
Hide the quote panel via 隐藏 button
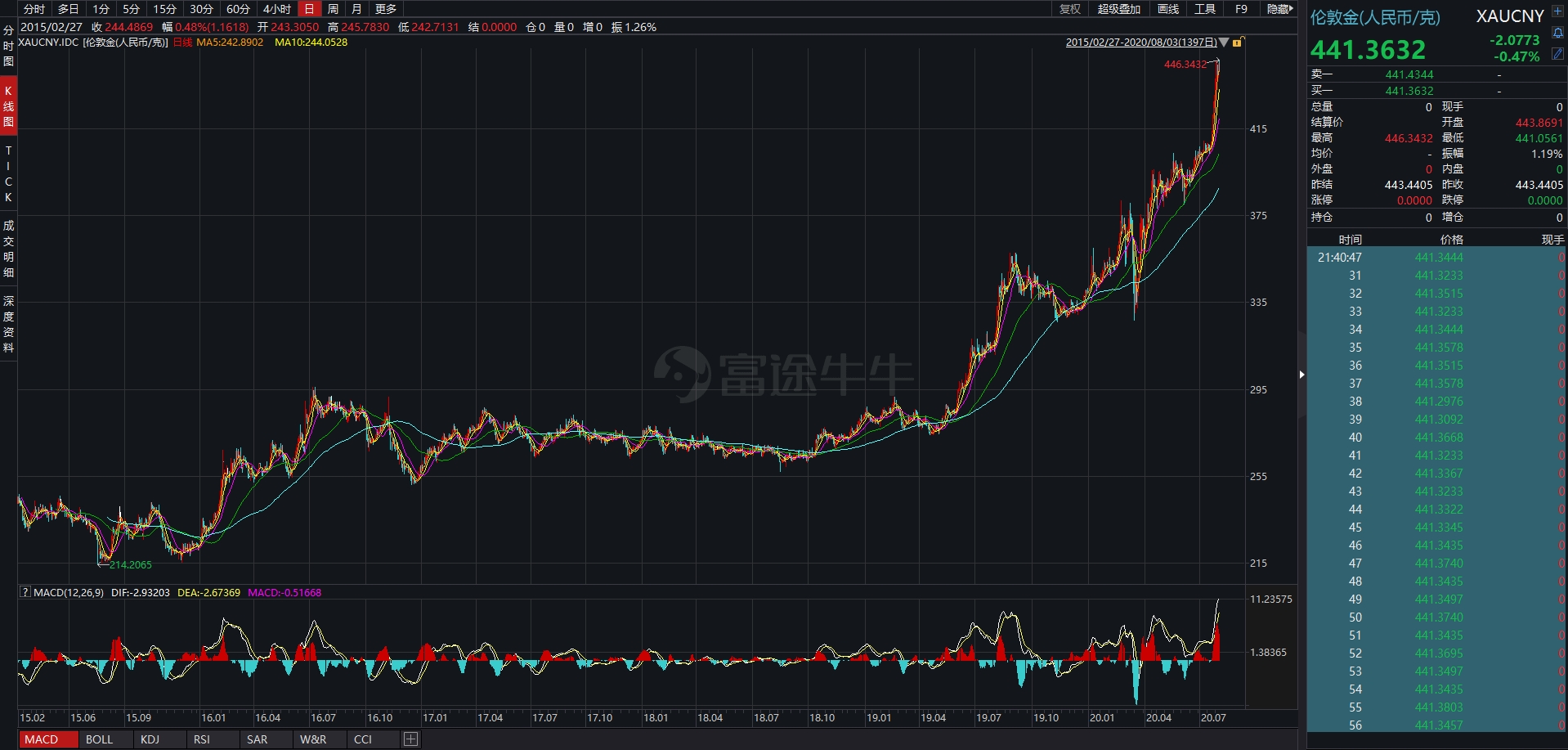pyautogui.click(x=1279, y=9)
